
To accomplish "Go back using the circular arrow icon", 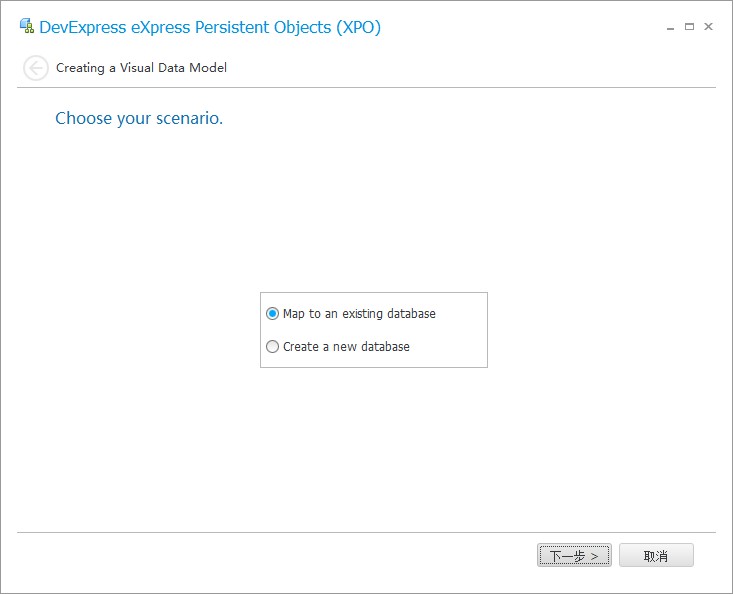I will click(x=36, y=68).
